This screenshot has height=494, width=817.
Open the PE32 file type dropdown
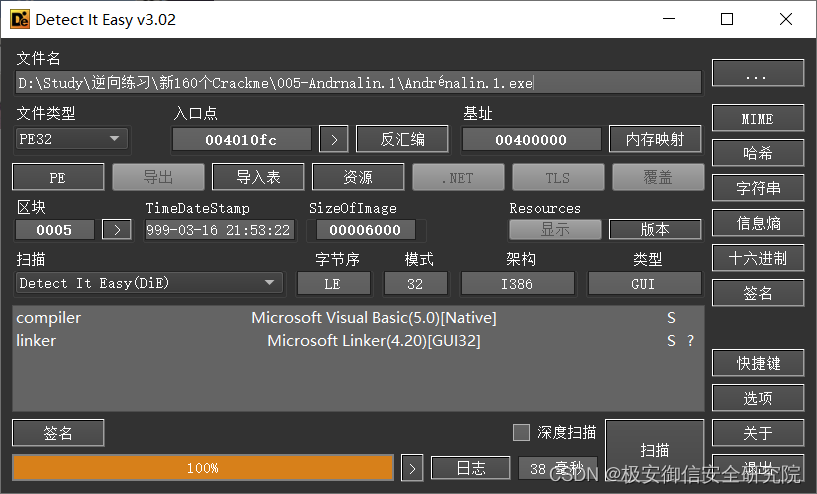click(x=71, y=139)
